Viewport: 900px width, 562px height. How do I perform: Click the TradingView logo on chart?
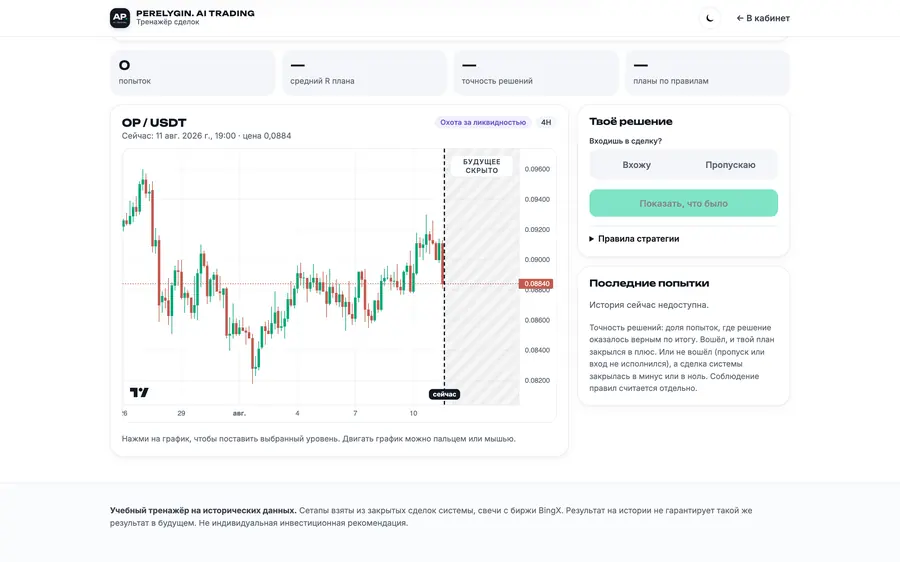[139, 392]
